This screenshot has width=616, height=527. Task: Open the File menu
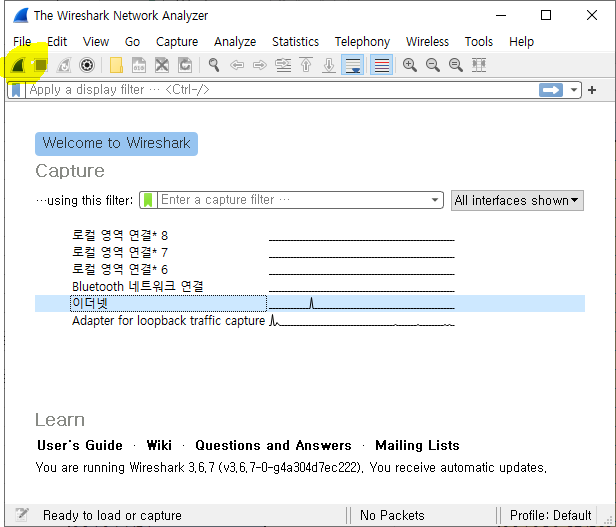pos(22,42)
